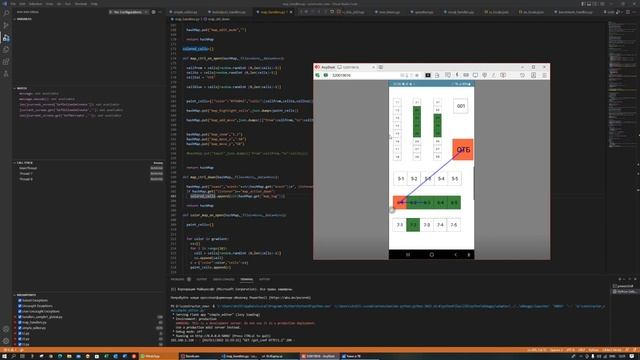Switch to the JUPYTER panel tab
Screen dimensions: 640x360
pyautogui.click(x=264, y=279)
